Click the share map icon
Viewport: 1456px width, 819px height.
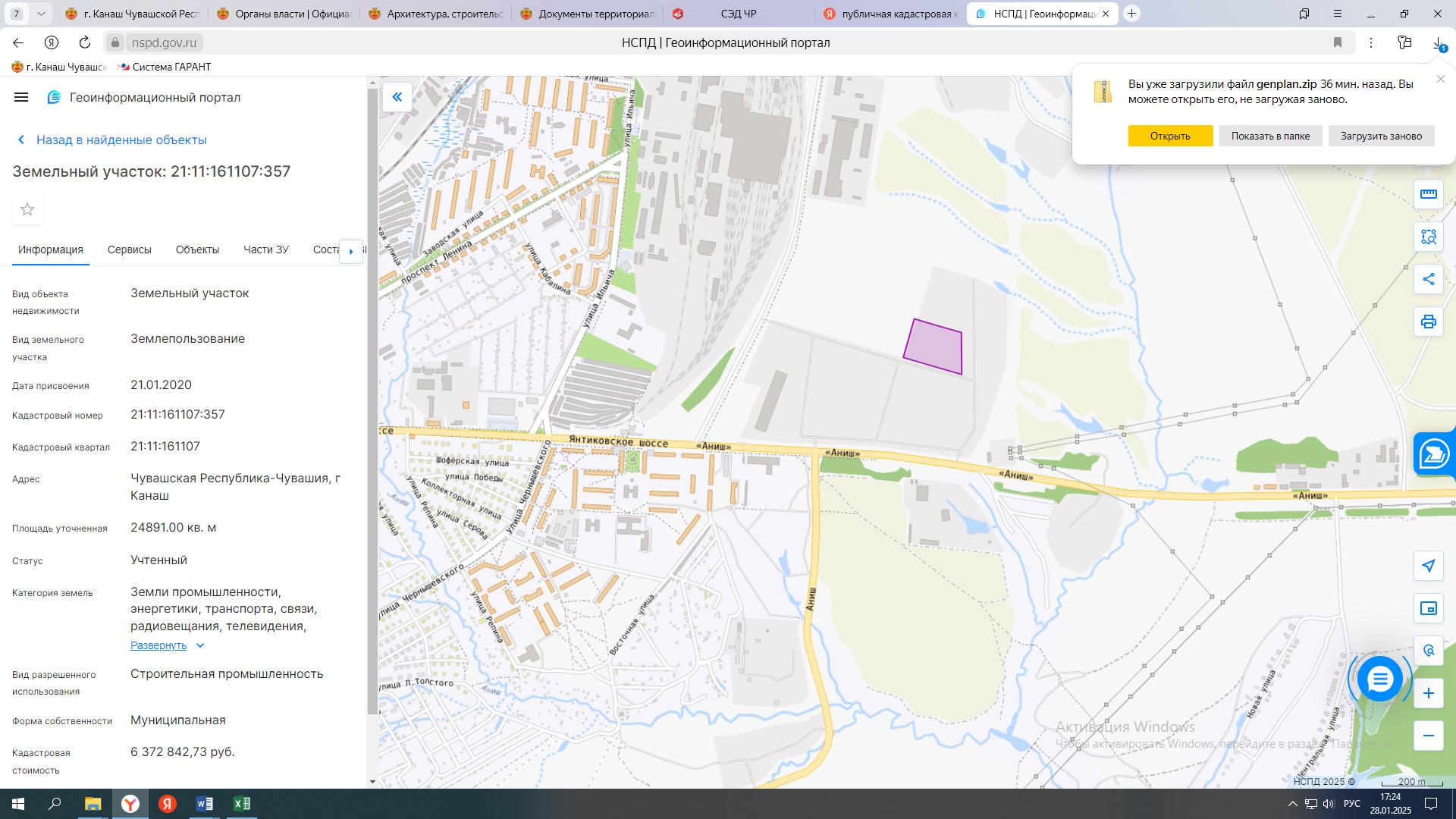point(1429,279)
